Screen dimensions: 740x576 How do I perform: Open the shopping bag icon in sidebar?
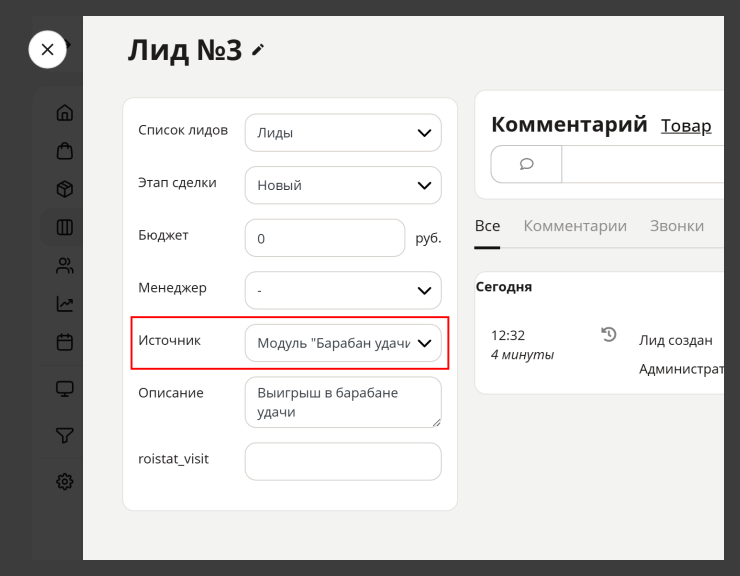(x=65, y=151)
